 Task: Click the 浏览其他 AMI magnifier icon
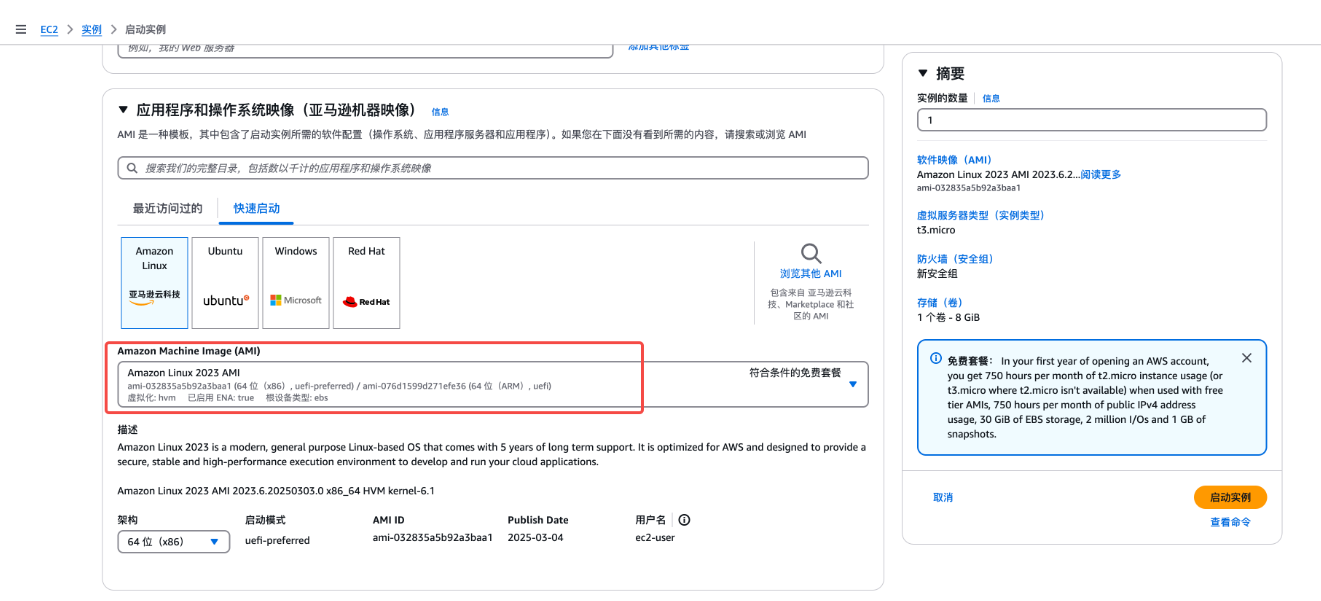[x=811, y=253]
